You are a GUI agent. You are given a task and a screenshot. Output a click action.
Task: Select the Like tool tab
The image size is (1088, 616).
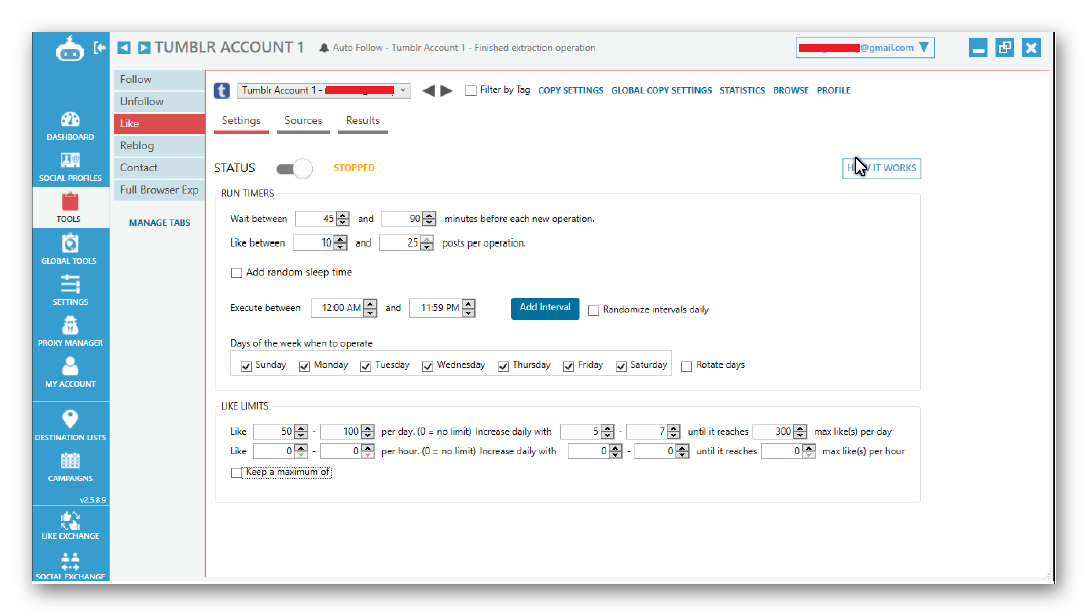tap(159, 123)
